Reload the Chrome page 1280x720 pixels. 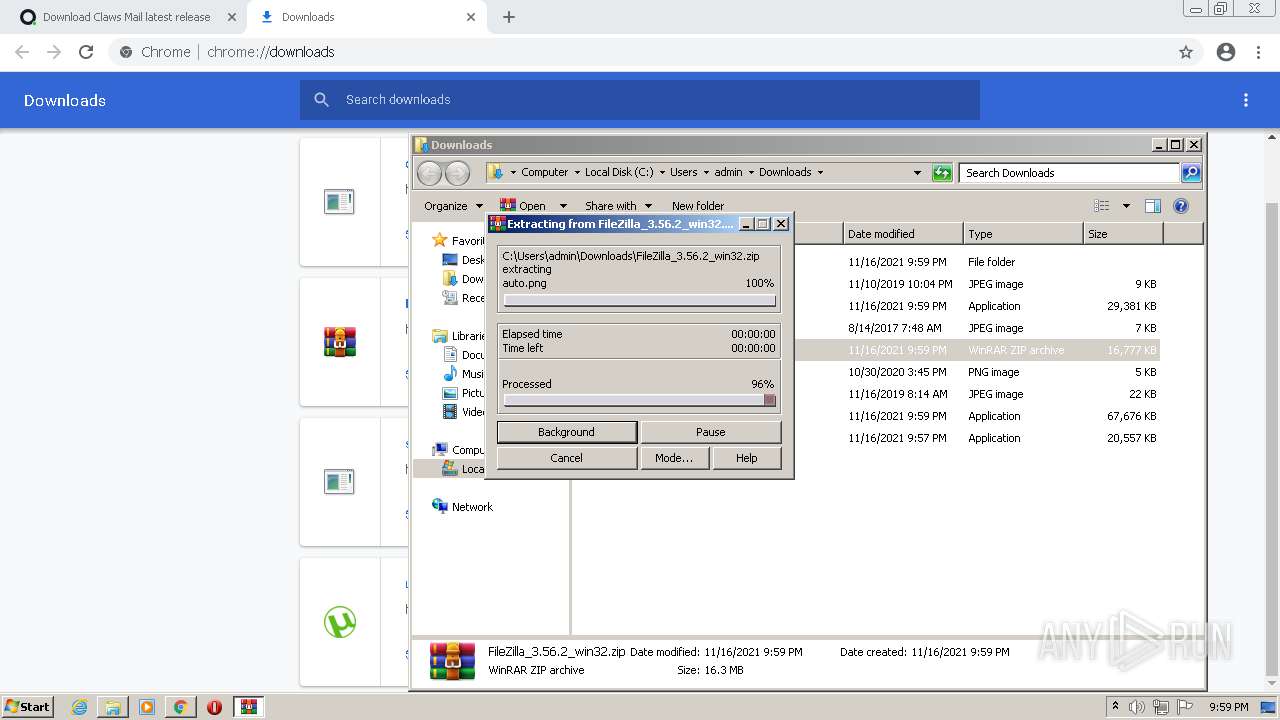click(86, 52)
